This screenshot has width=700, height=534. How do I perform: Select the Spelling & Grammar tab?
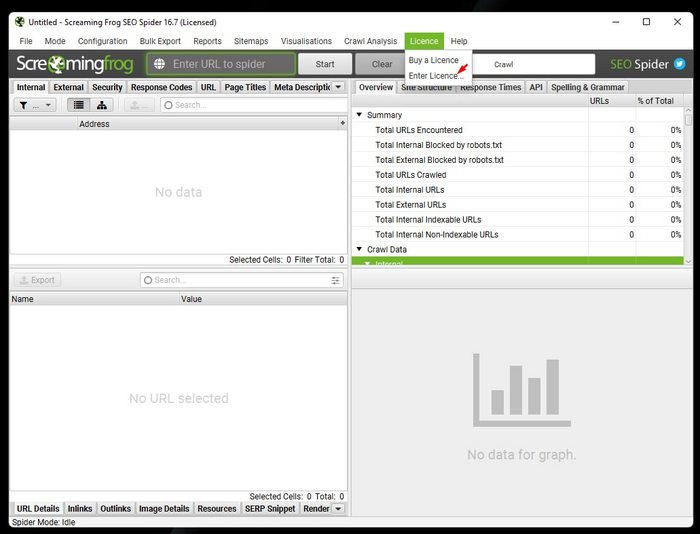click(x=588, y=87)
